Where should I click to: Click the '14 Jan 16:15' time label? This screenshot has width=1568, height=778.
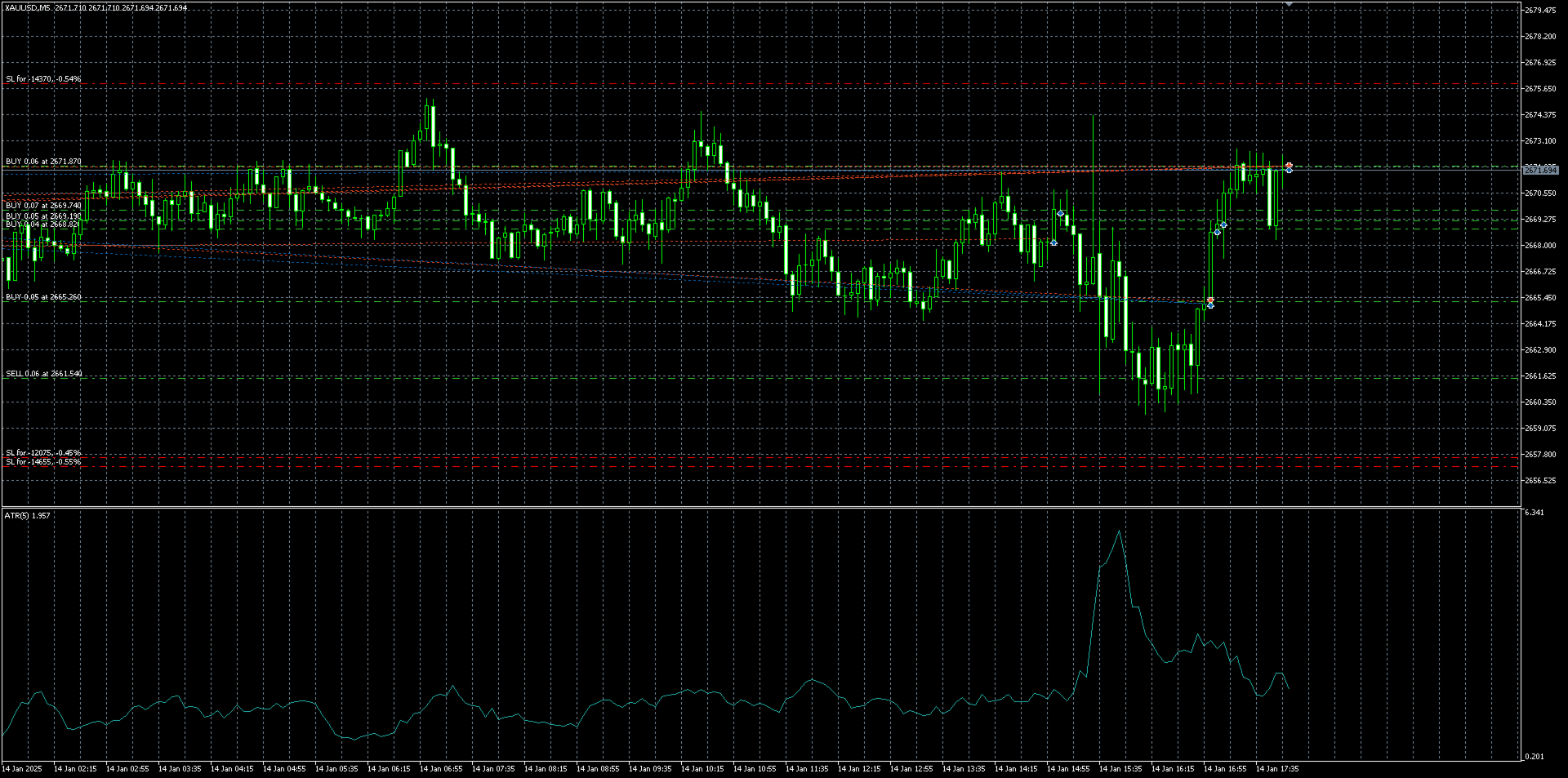click(x=1173, y=769)
